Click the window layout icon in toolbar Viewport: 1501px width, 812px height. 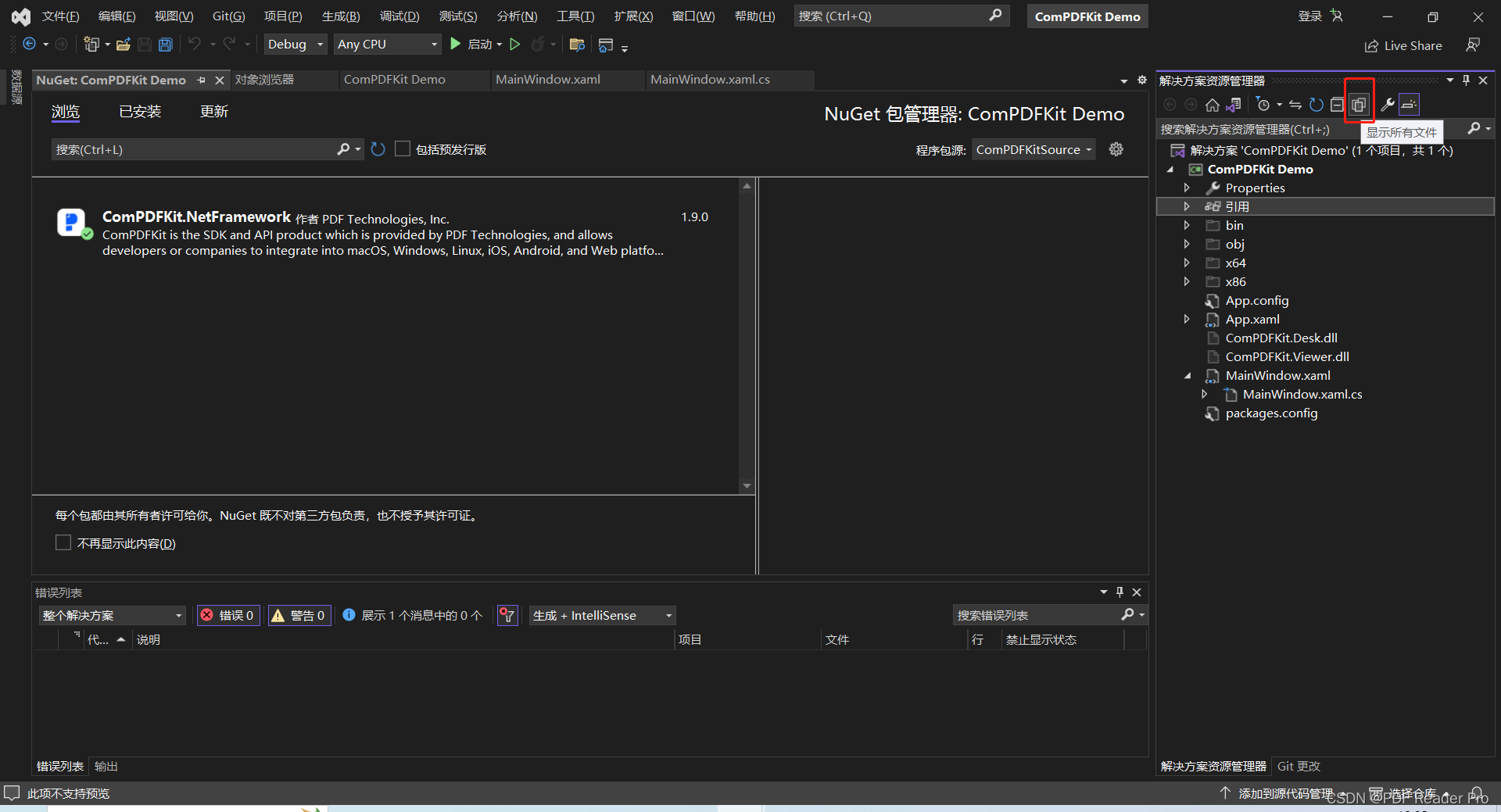pyautogui.click(x=605, y=45)
